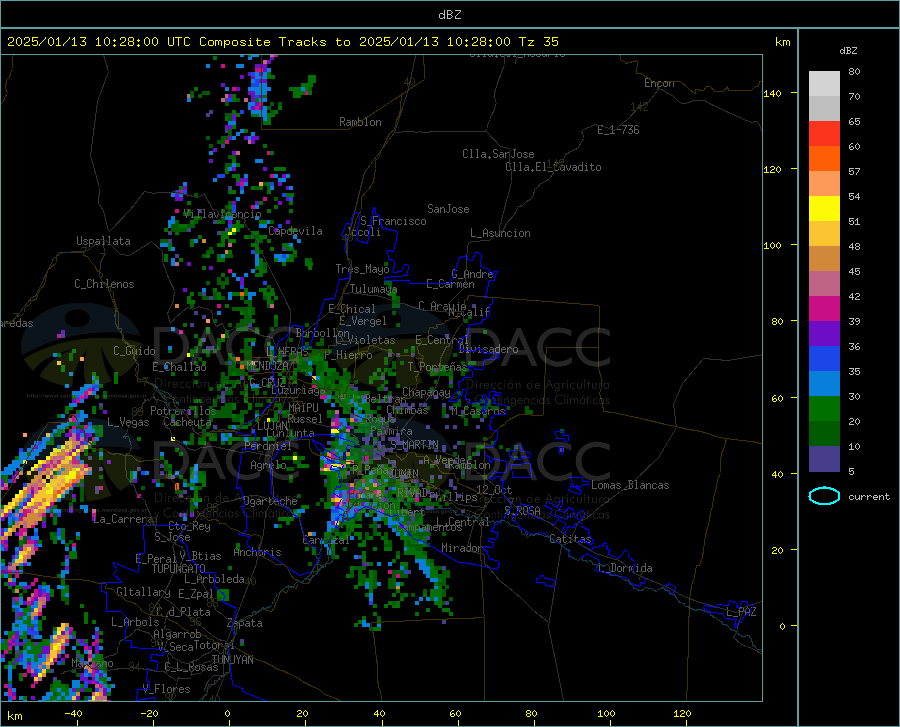Click the V_Flores label
900x727 pixels.
pyautogui.click(x=166, y=689)
